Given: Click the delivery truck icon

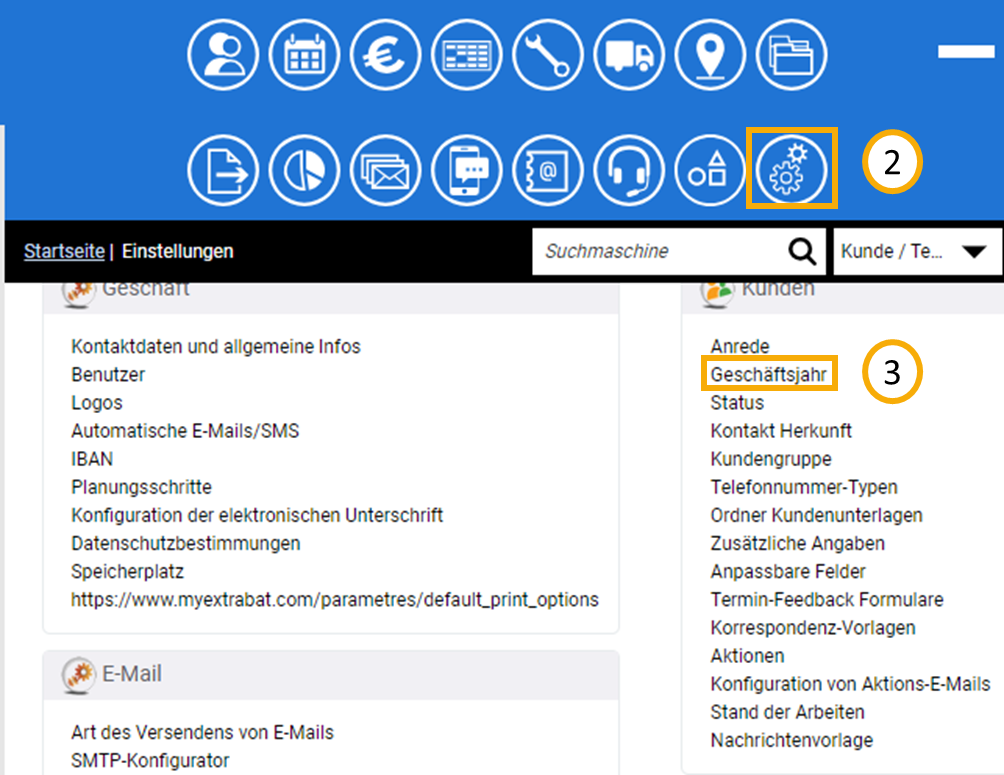Looking at the screenshot, I should tap(629, 54).
